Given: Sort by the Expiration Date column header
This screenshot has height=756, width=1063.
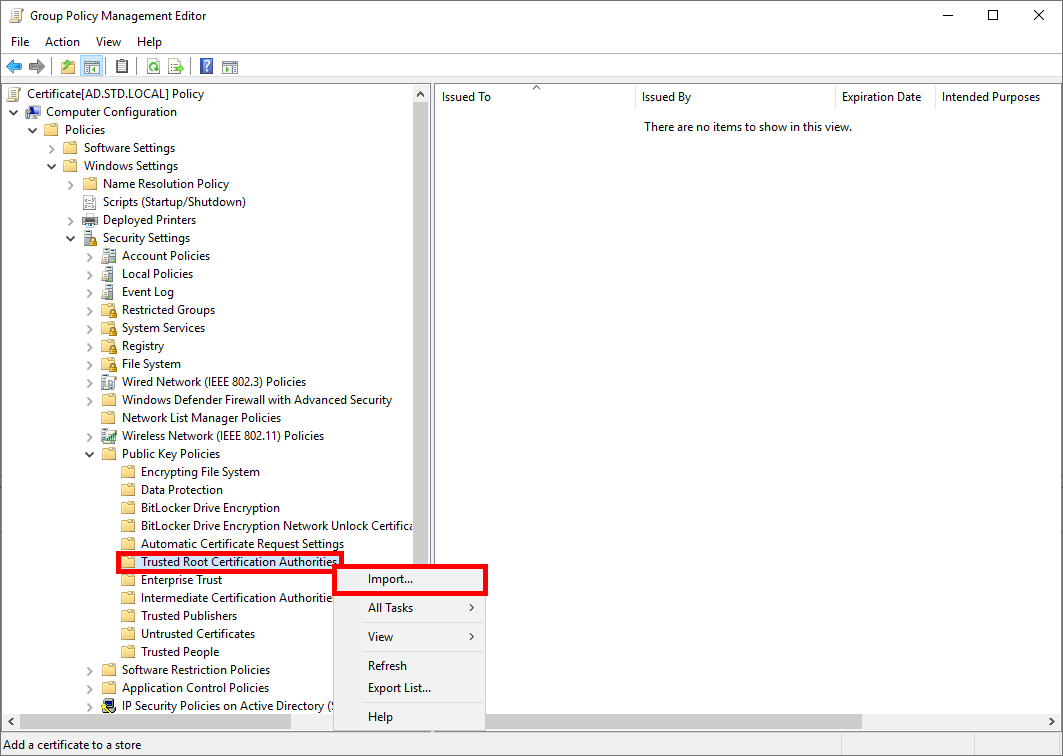Looking at the screenshot, I should [x=881, y=97].
